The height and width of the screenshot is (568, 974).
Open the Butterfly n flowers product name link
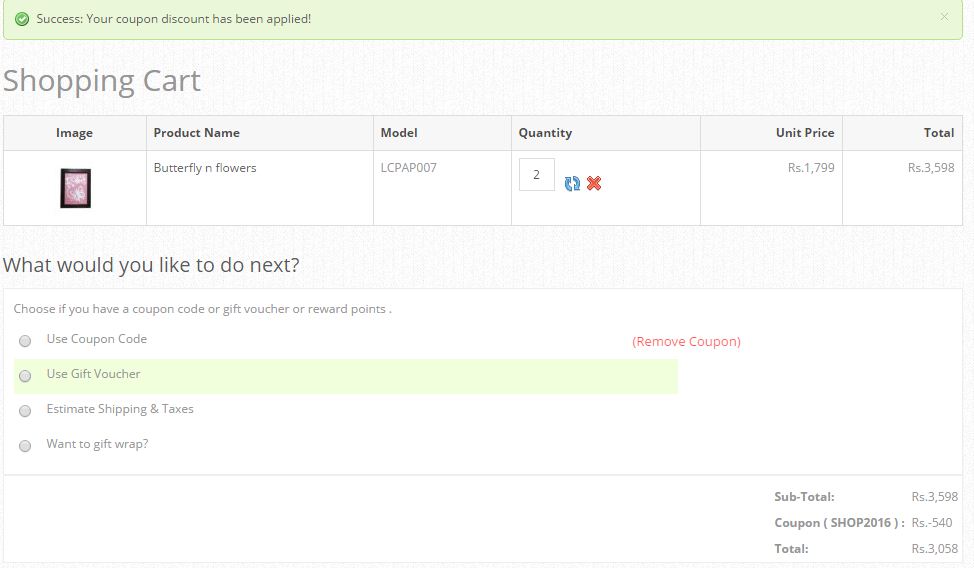pos(205,168)
